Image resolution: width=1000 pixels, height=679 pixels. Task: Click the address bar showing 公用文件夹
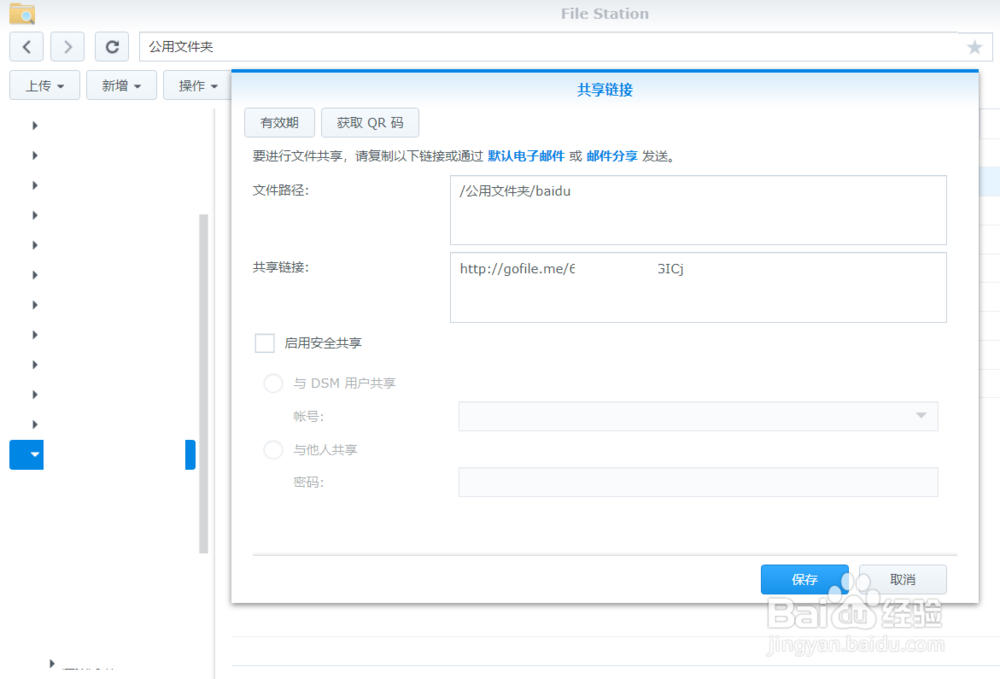click(548, 47)
